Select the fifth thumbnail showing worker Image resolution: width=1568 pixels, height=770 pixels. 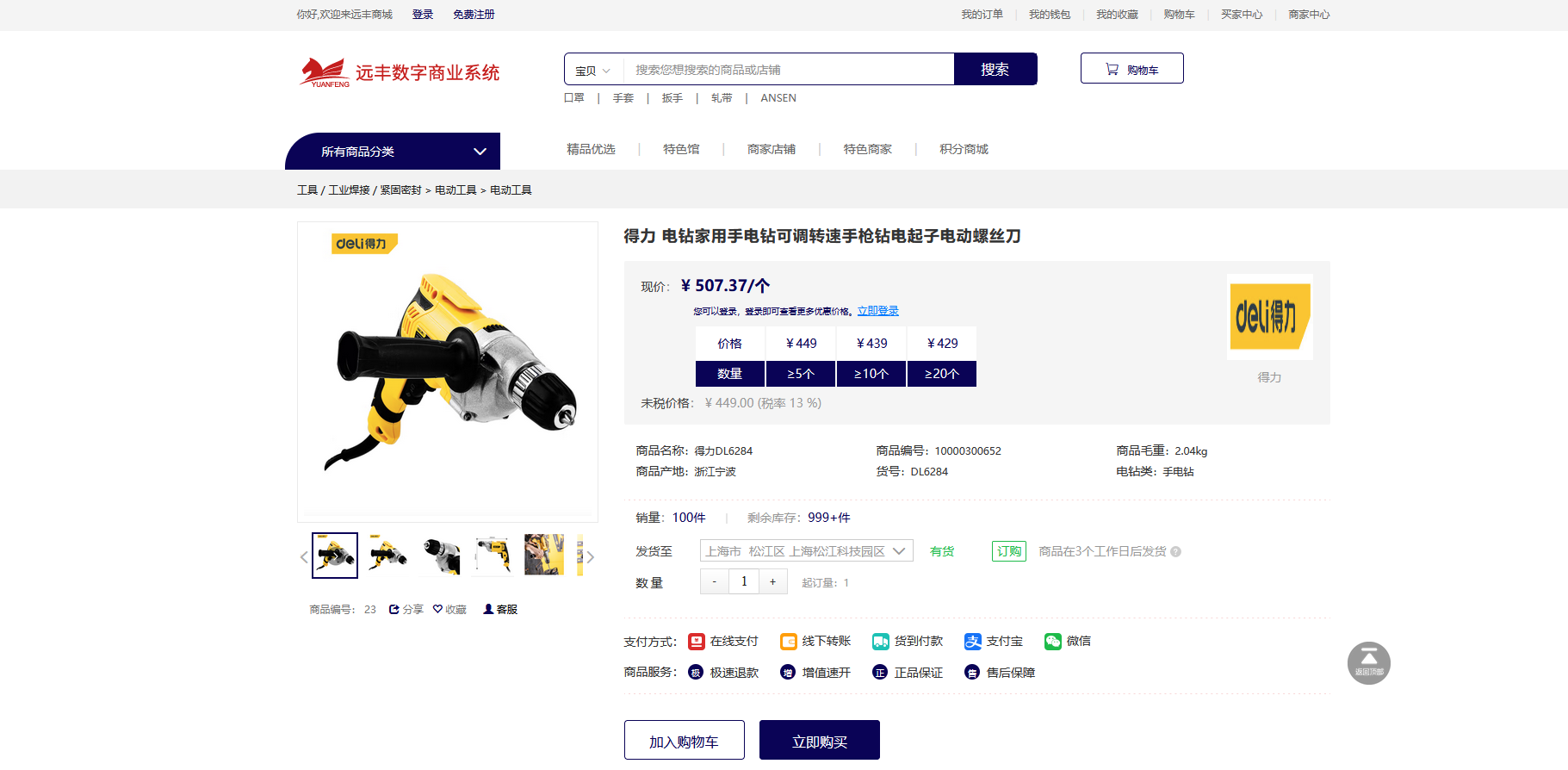tap(544, 555)
